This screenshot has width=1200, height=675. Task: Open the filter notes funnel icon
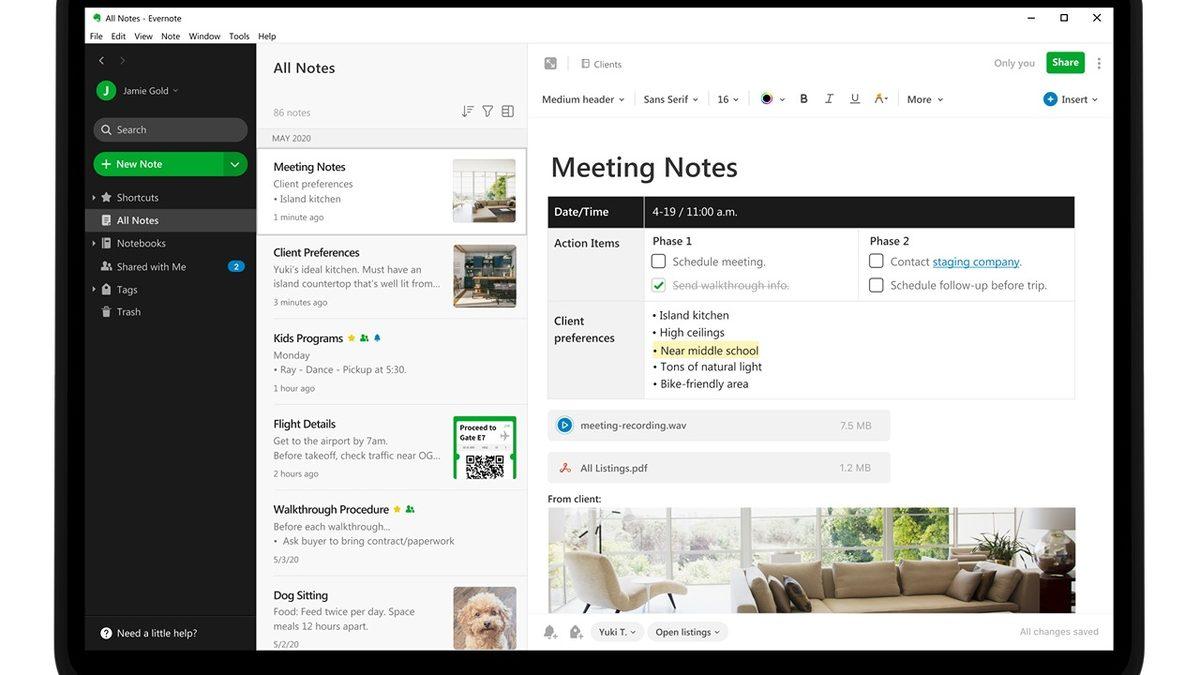coord(487,112)
